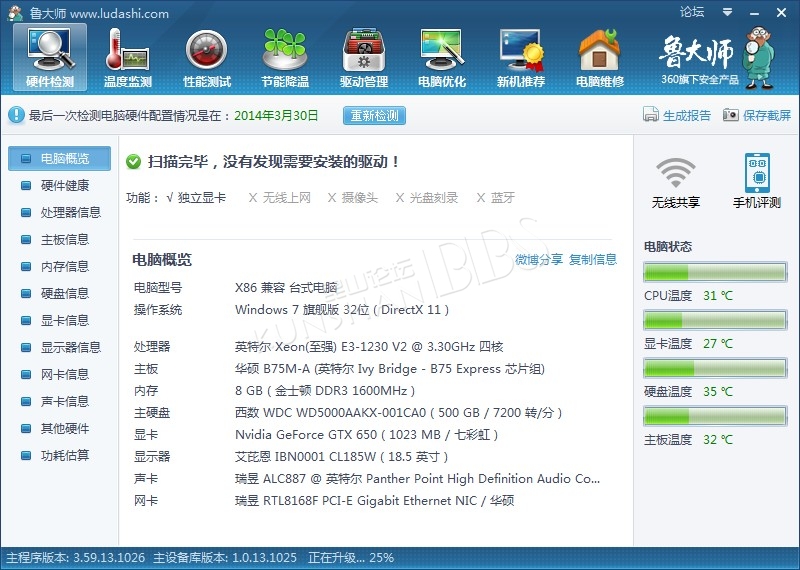
Task: Click 保存截屏 save screenshot
Action: [767, 115]
